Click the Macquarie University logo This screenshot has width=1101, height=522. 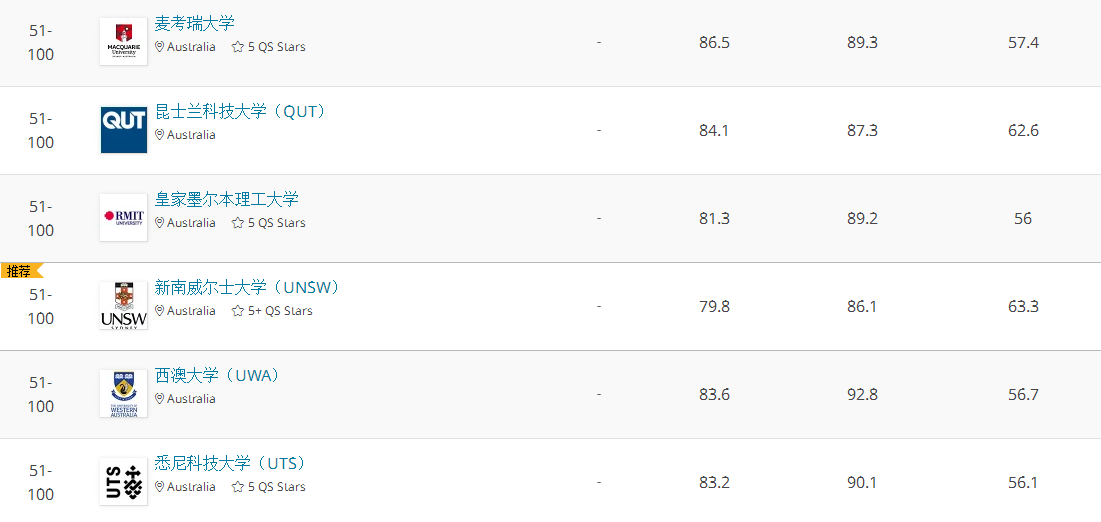coord(124,42)
